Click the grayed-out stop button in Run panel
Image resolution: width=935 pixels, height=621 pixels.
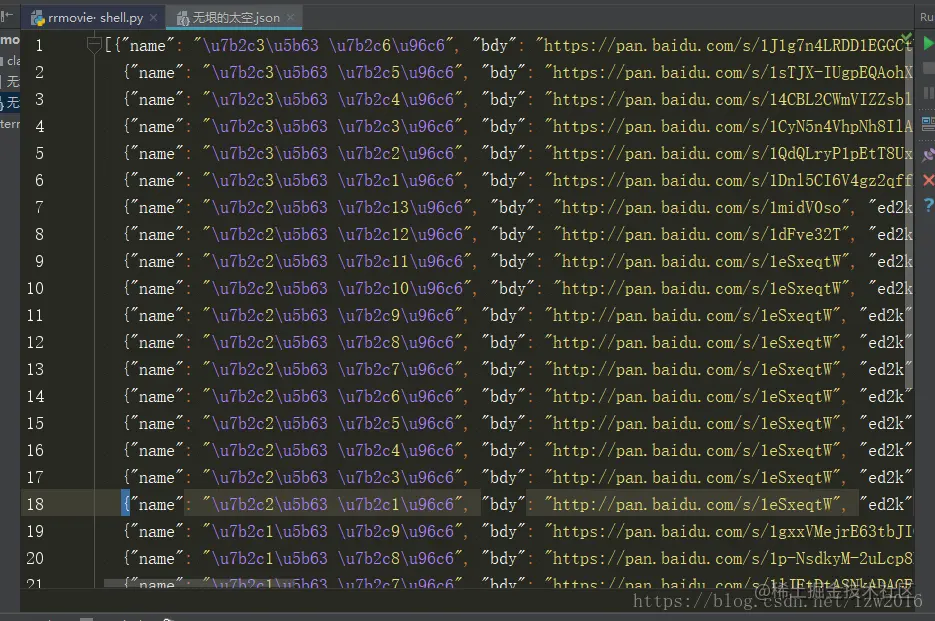[928, 66]
